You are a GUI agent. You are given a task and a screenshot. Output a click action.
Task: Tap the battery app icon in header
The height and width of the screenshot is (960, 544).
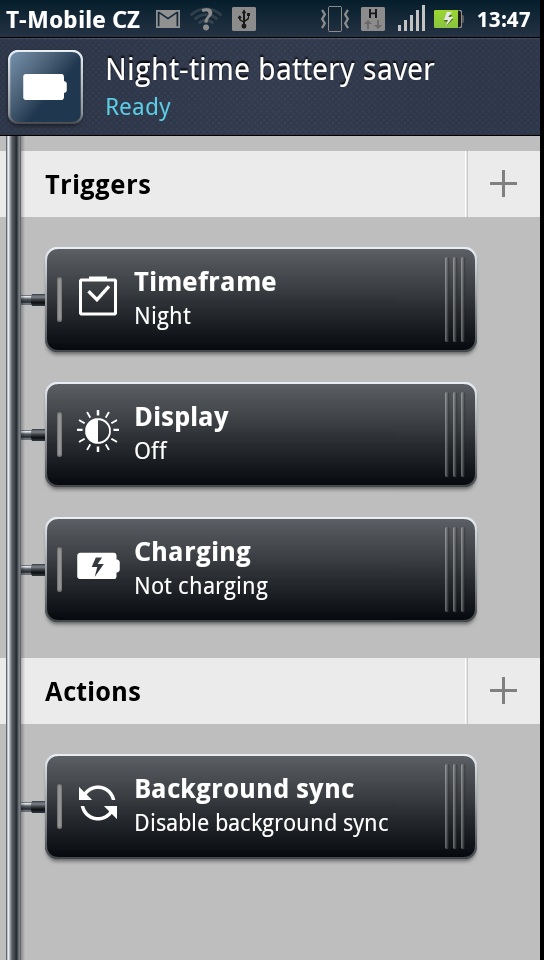(45, 87)
